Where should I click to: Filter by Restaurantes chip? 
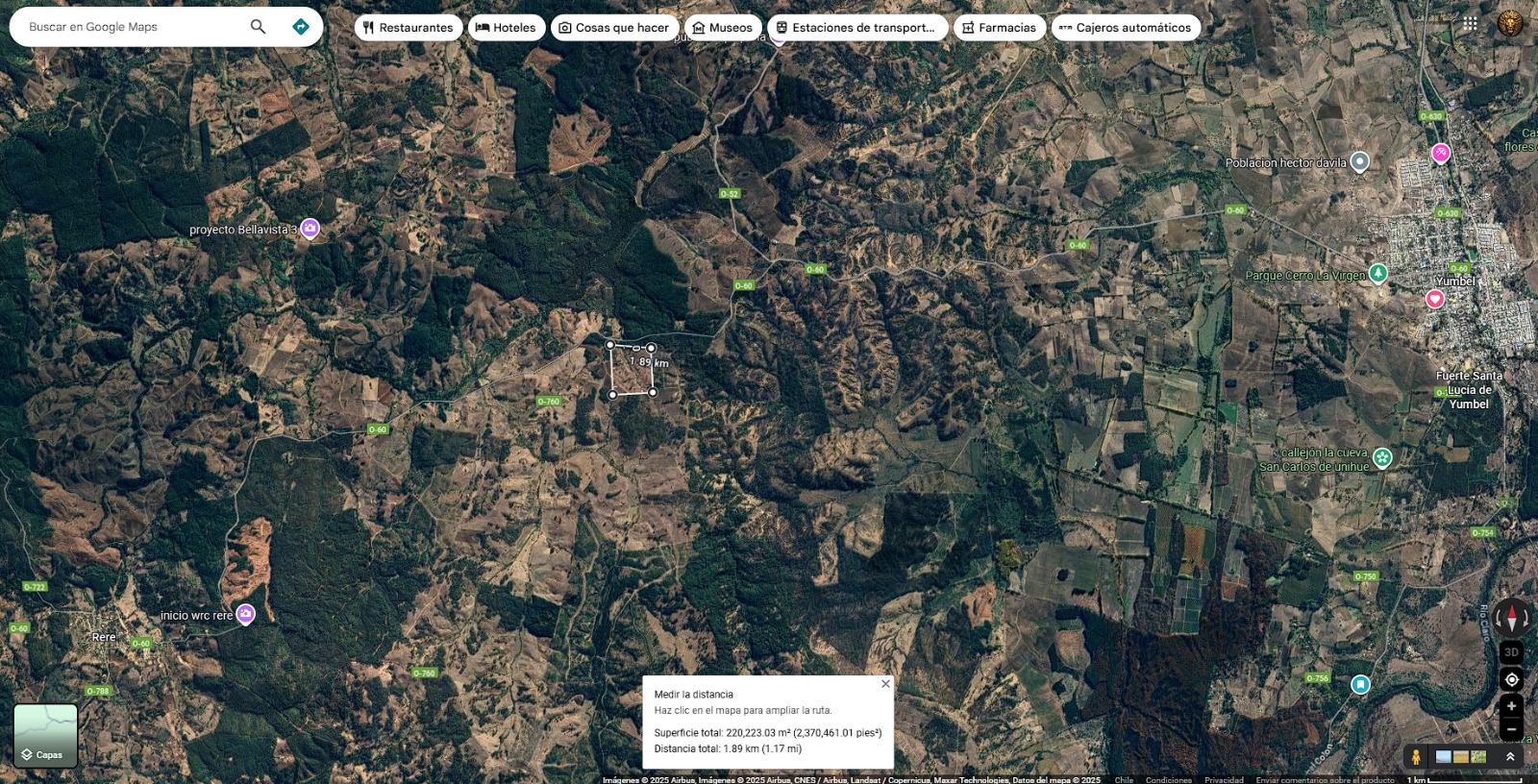[x=408, y=28]
